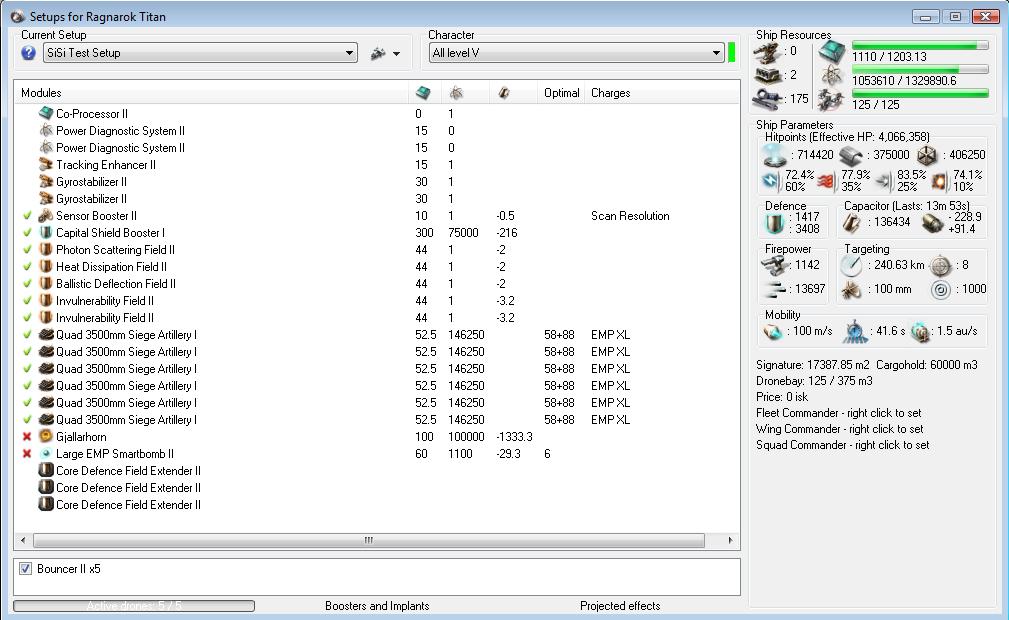This screenshot has height=620, width=1009.
Task: Click the targeting range icon showing 240.63 km
Action: click(x=851, y=265)
